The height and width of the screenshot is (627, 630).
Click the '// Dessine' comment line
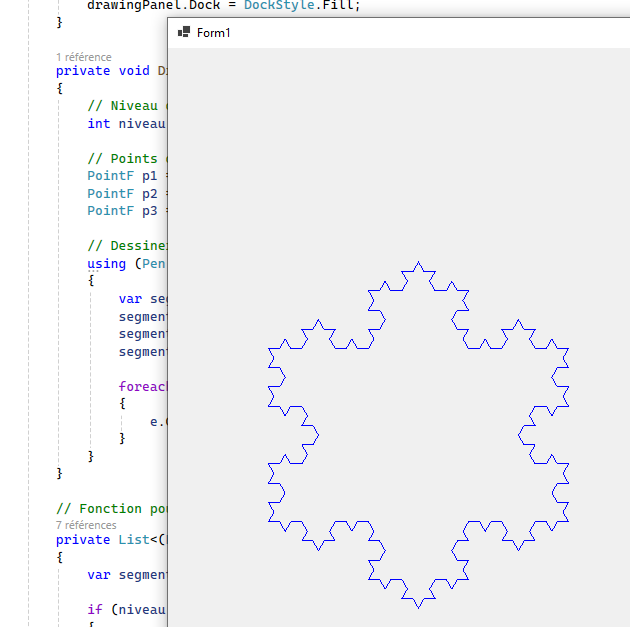[127, 245]
